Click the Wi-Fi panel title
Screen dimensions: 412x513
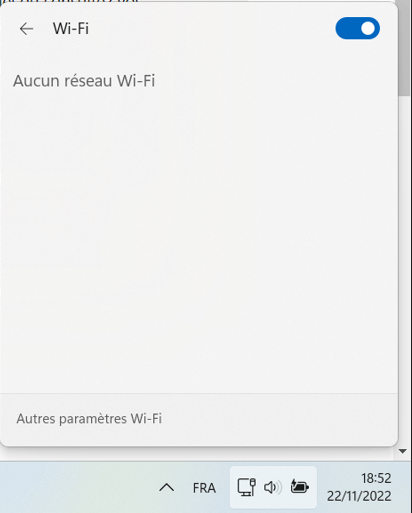click(71, 29)
